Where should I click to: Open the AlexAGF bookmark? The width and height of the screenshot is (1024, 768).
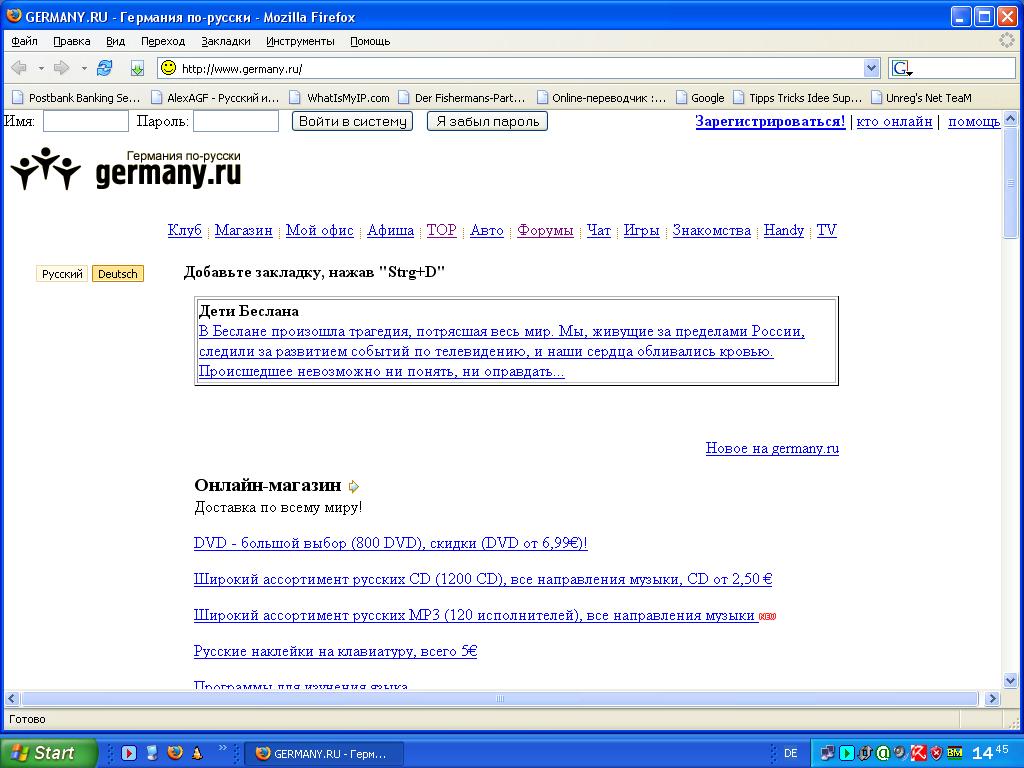pyautogui.click(x=215, y=98)
